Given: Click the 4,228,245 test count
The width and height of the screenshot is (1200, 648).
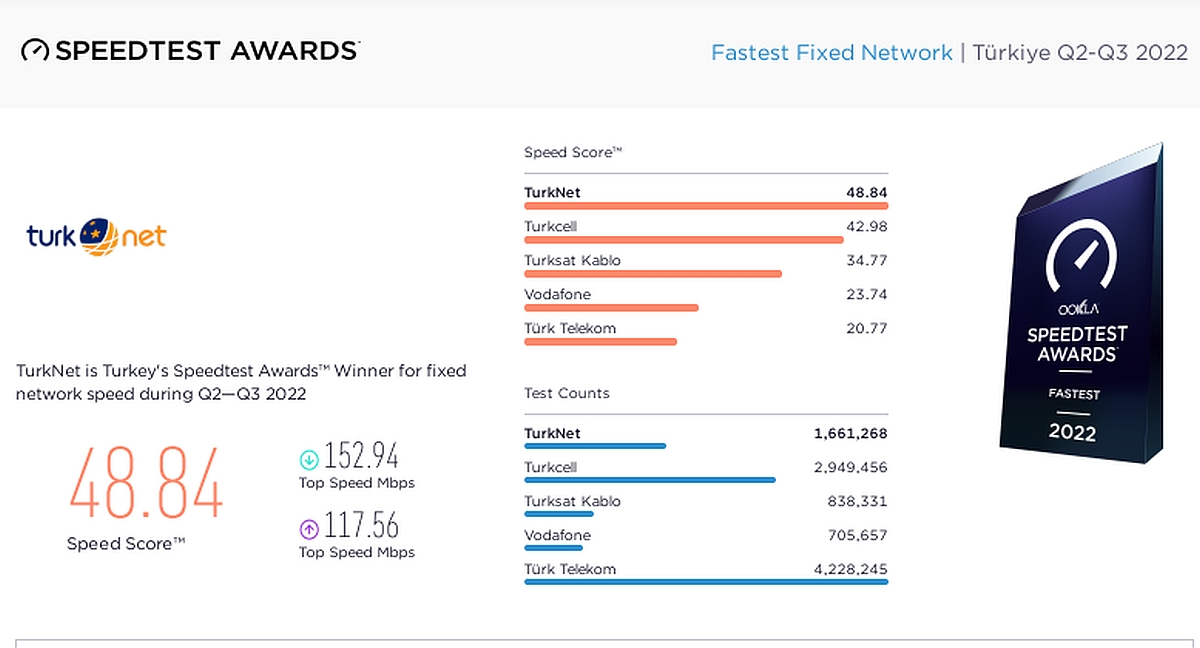Looking at the screenshot, I should [x=850, y=569].
